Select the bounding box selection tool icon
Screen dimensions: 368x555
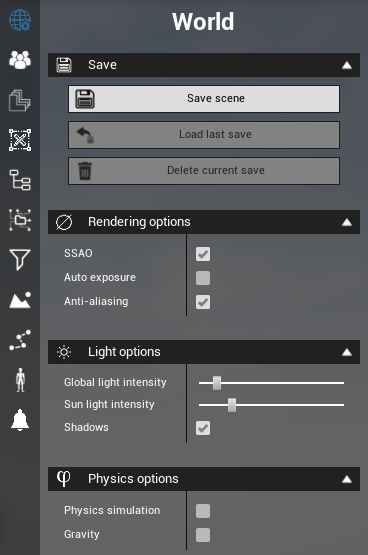pyautogui.click(x=20, y=140)
